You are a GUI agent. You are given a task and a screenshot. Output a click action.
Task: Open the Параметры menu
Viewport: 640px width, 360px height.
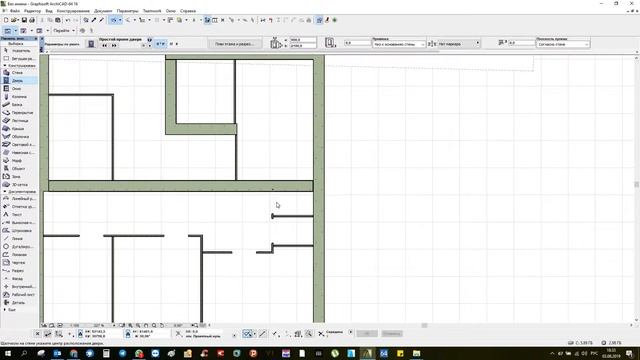[x=127, y=11]
